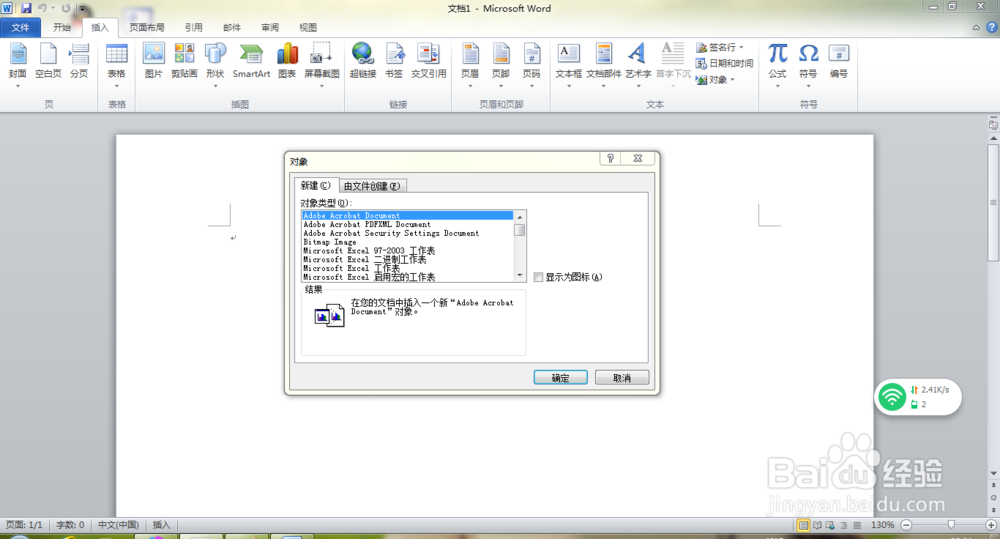Insert WordArt (艺术字)
The height and width of the screenshot is (539, 1000).
[638, 64]
